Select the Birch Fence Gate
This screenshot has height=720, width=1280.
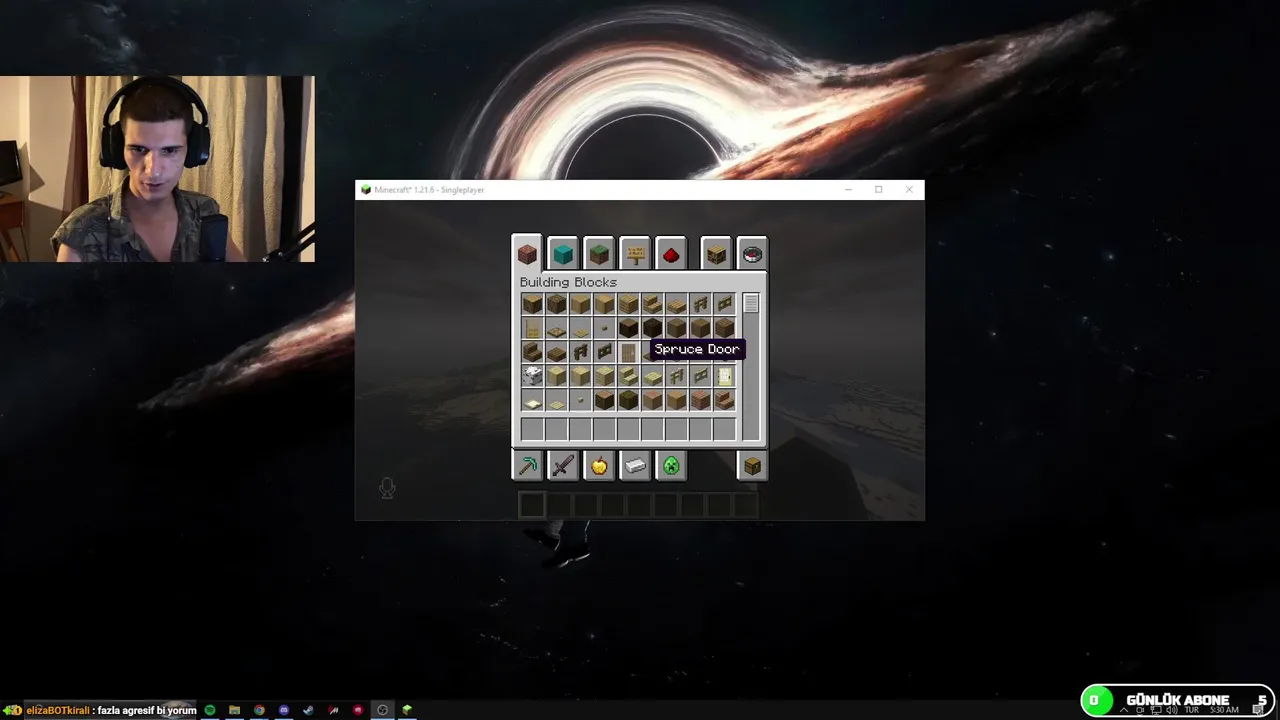[700, 376]
